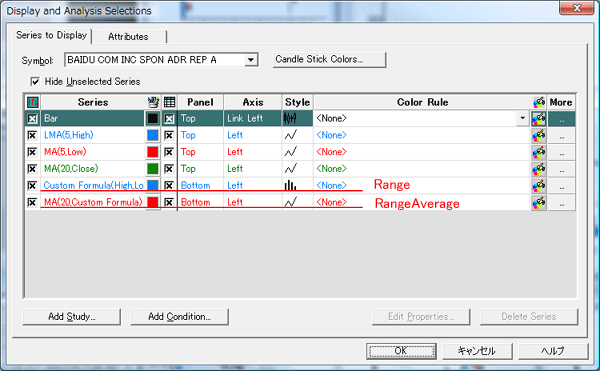Uncheck LMA(5,High) series display checkbox
600x371 pixels.
pyautogui.click(x=32, y=135)
